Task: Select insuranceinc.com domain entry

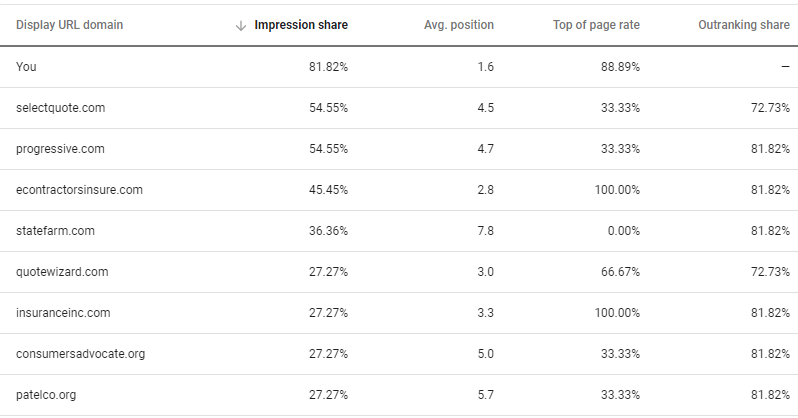Action: pos(63,313)
